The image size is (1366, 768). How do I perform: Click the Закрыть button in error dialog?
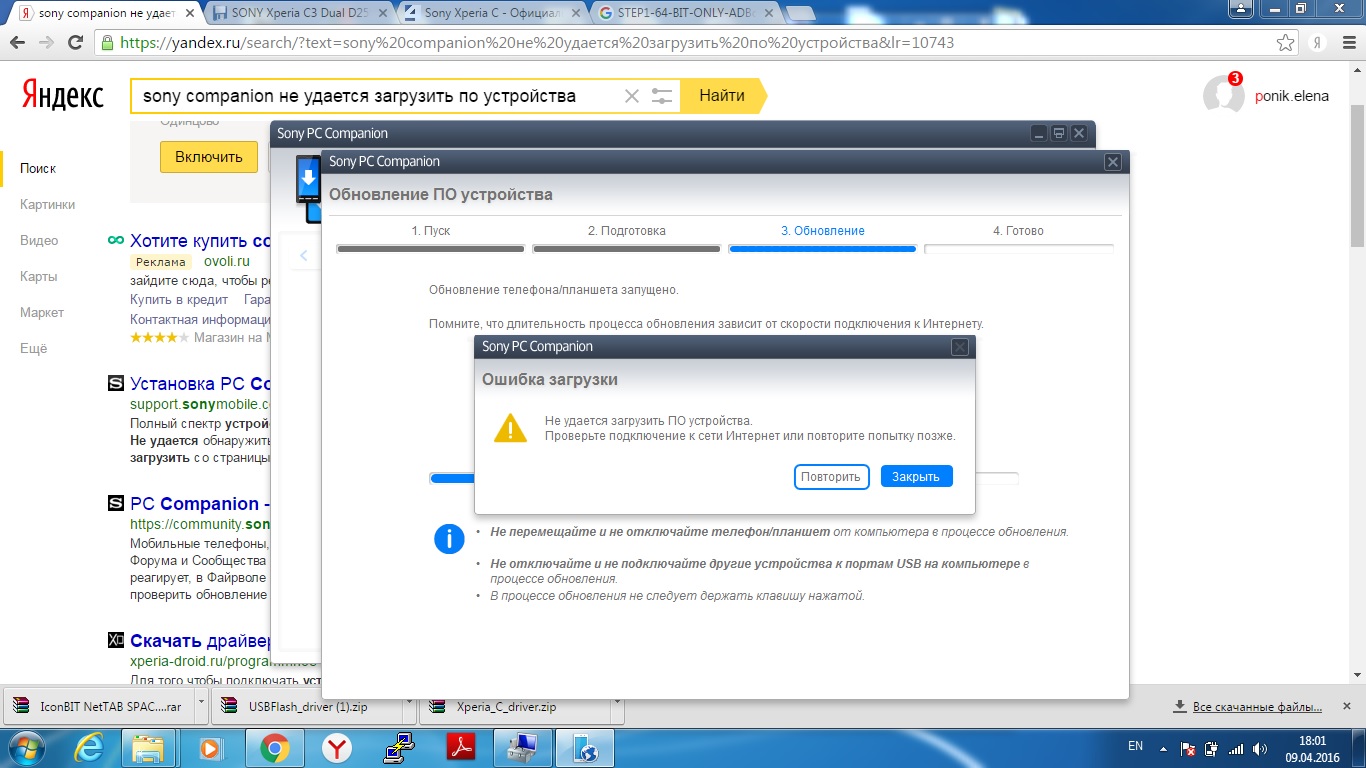click(x=916, y=477)
